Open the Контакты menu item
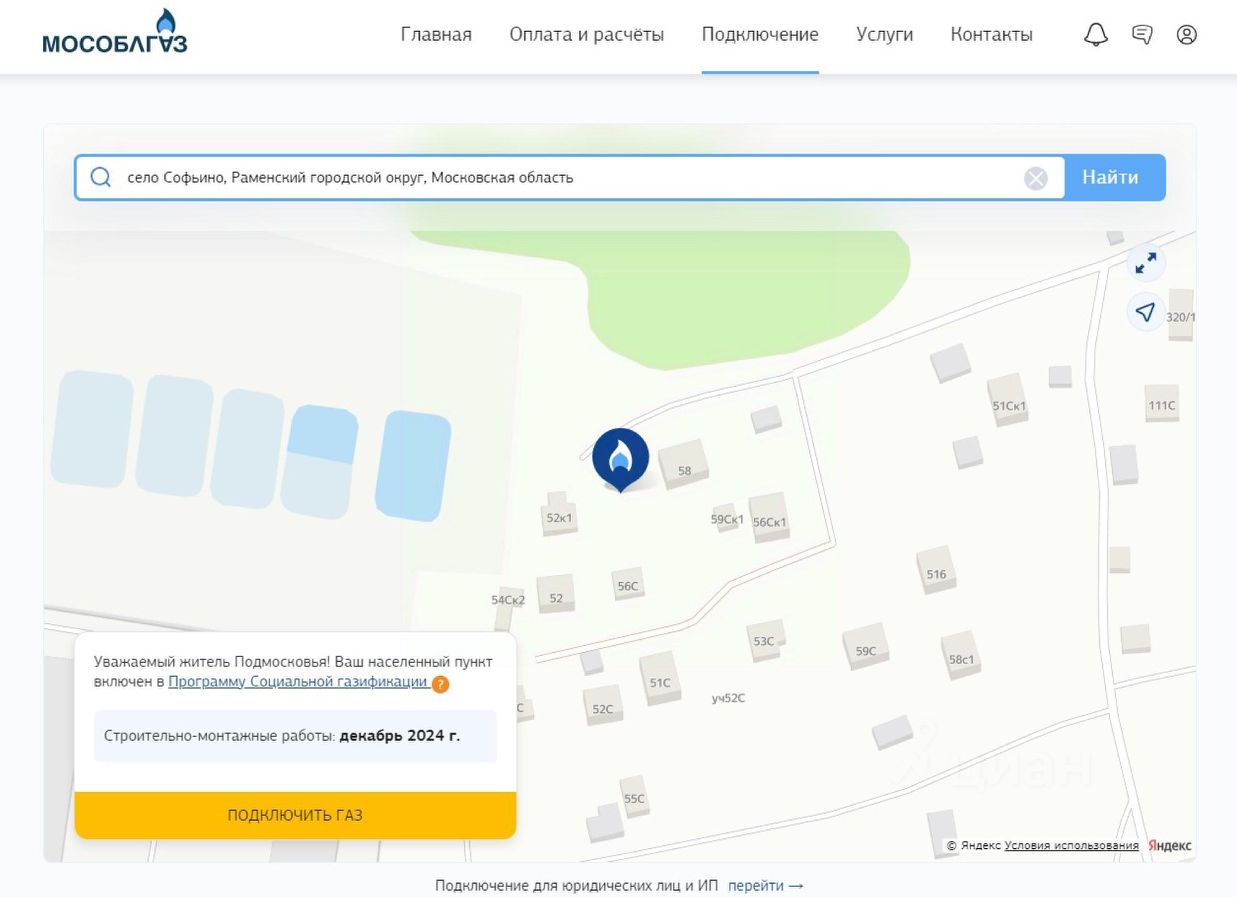Image resolution: width=1237 pixels, height=897 pixels. 991,35
